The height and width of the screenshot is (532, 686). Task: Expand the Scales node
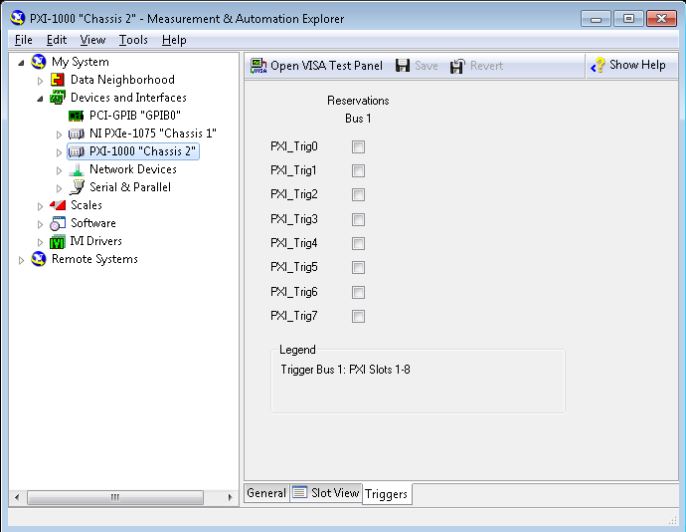pos(40,206)
